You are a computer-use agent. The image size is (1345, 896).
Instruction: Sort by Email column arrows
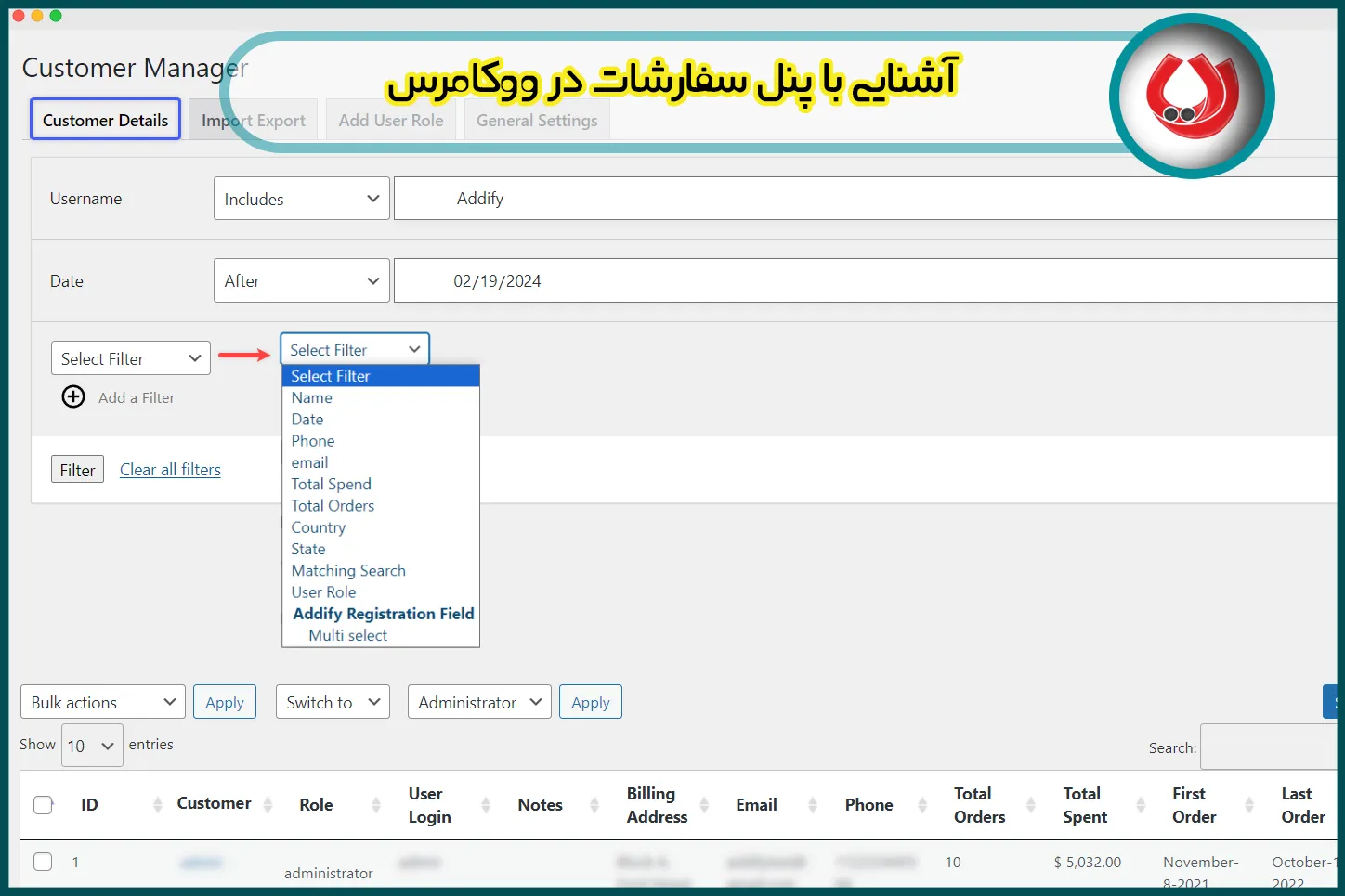813,805
